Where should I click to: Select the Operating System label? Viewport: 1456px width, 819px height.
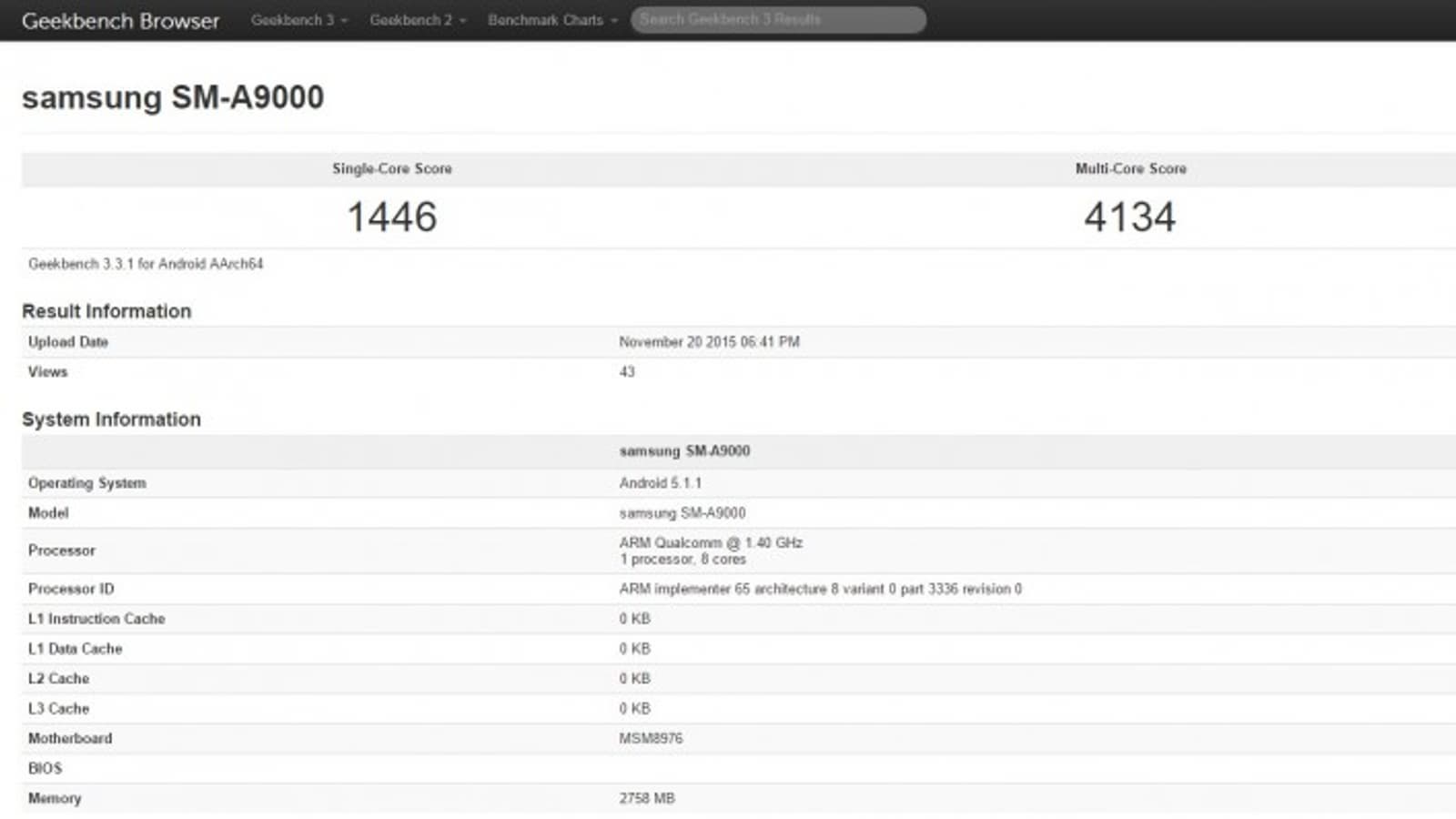[87, 483]
